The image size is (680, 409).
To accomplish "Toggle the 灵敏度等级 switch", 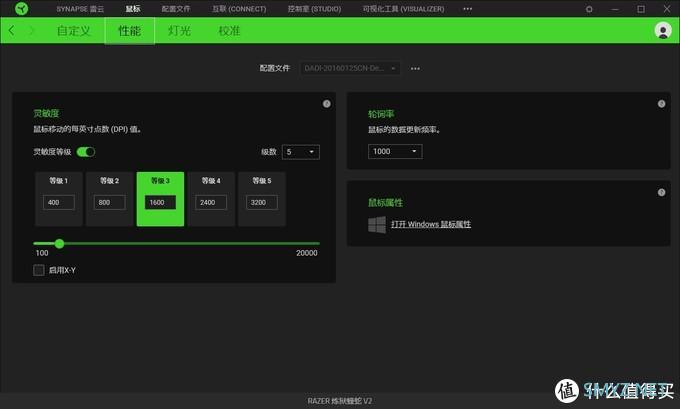I will [85, 152].
